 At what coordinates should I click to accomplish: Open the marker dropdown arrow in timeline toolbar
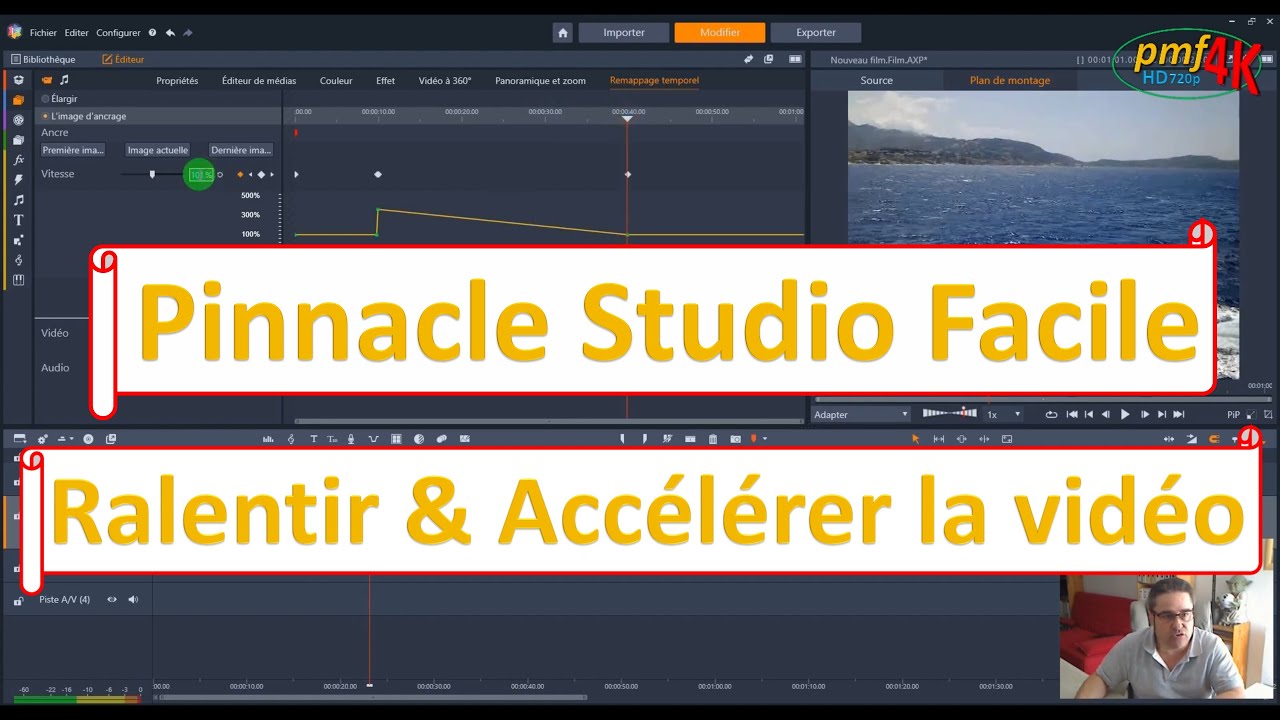[x=765, y=439]
